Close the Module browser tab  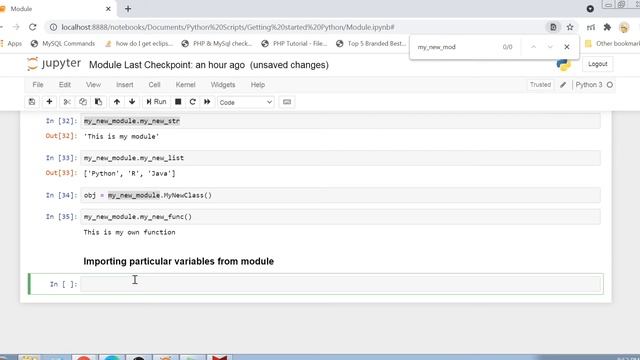[x=108, y=9]
